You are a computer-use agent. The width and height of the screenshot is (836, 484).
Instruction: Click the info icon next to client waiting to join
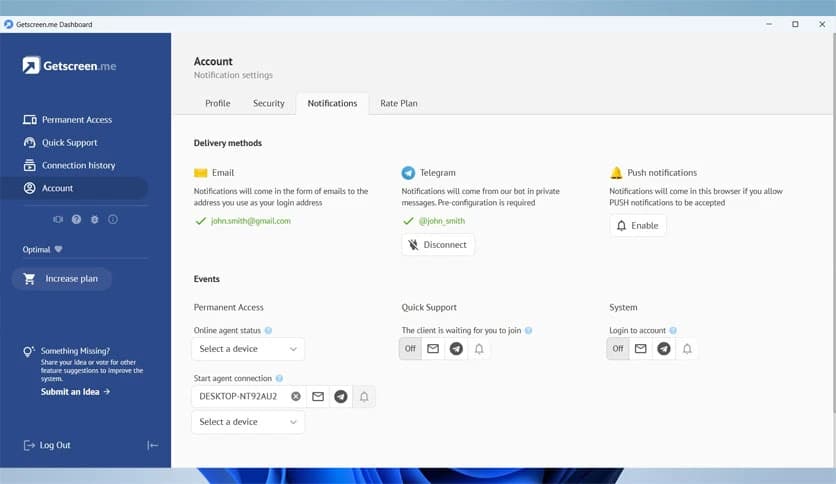coord(528,330)
